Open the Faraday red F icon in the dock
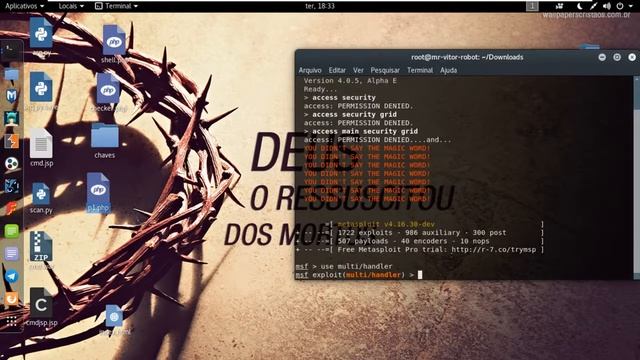This screenshot has width=640, height=360. (x=11, y=209)
